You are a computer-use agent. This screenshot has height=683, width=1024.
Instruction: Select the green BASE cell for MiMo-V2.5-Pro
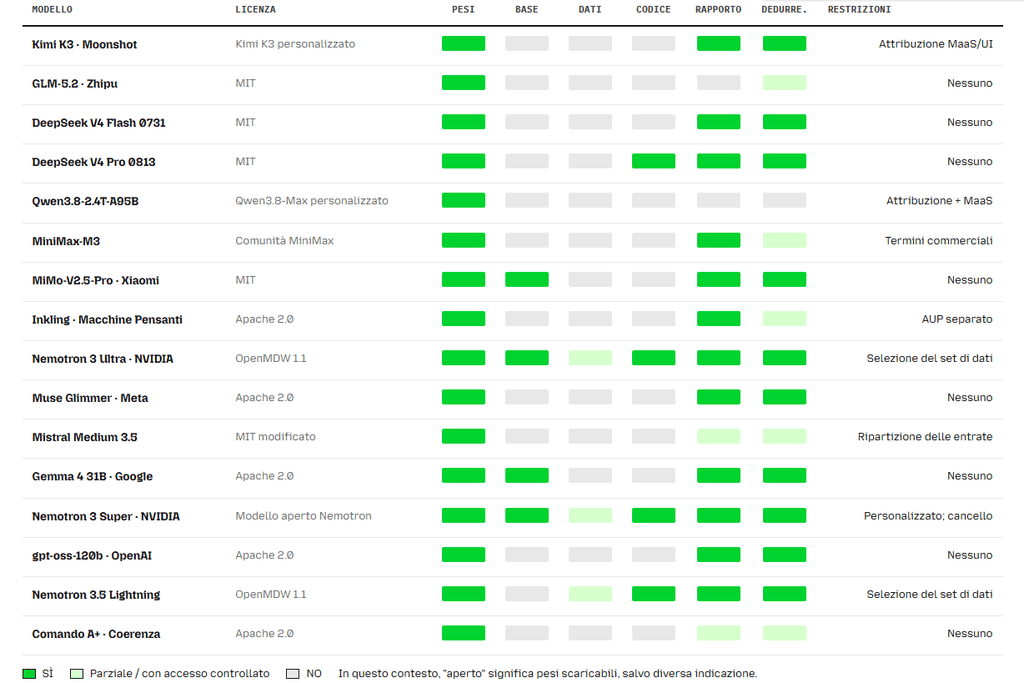coord(526,279)
